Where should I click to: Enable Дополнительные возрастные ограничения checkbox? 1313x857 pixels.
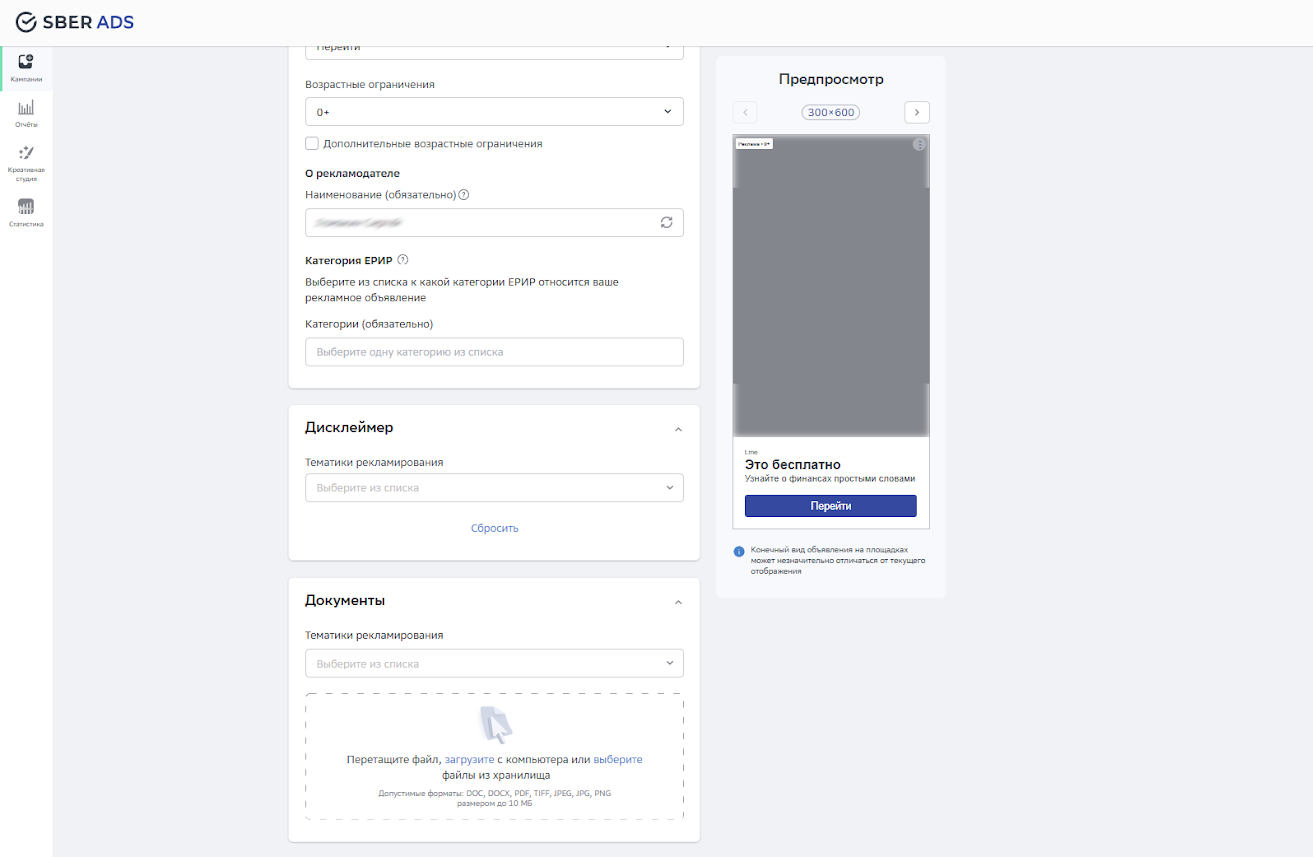(311, 143)
